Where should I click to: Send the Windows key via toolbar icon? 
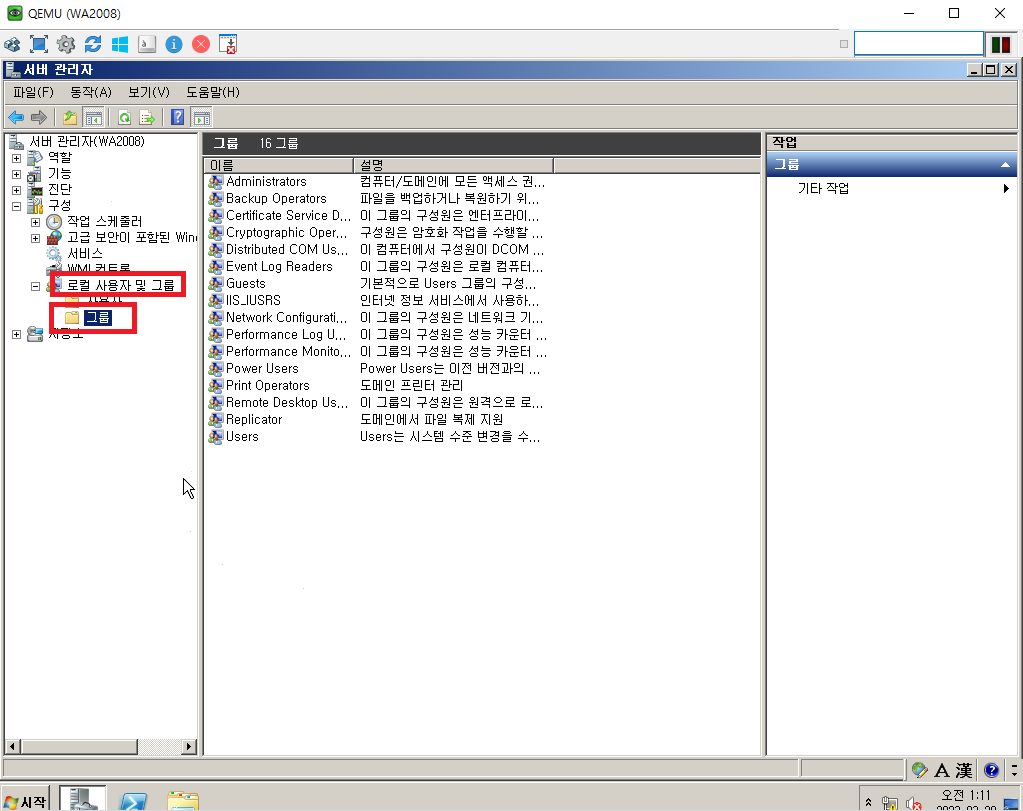(x=120, y=44)
